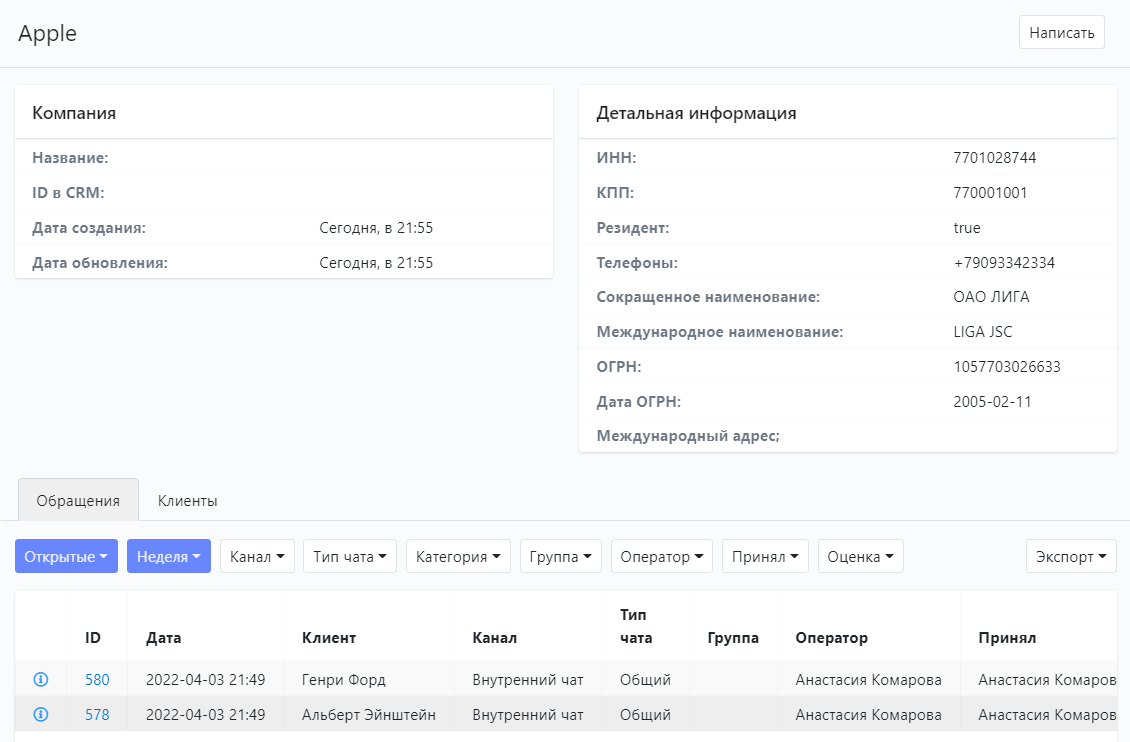
Task: Select client name Генри Форд
Action: [x=344, y=679]
